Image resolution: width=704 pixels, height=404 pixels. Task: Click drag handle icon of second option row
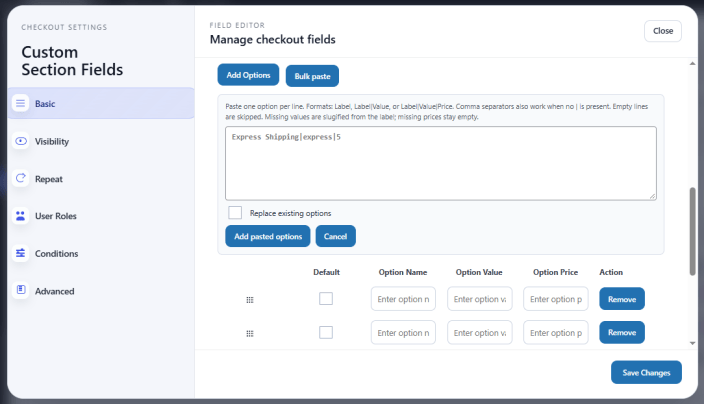click(x=250, y=334)
